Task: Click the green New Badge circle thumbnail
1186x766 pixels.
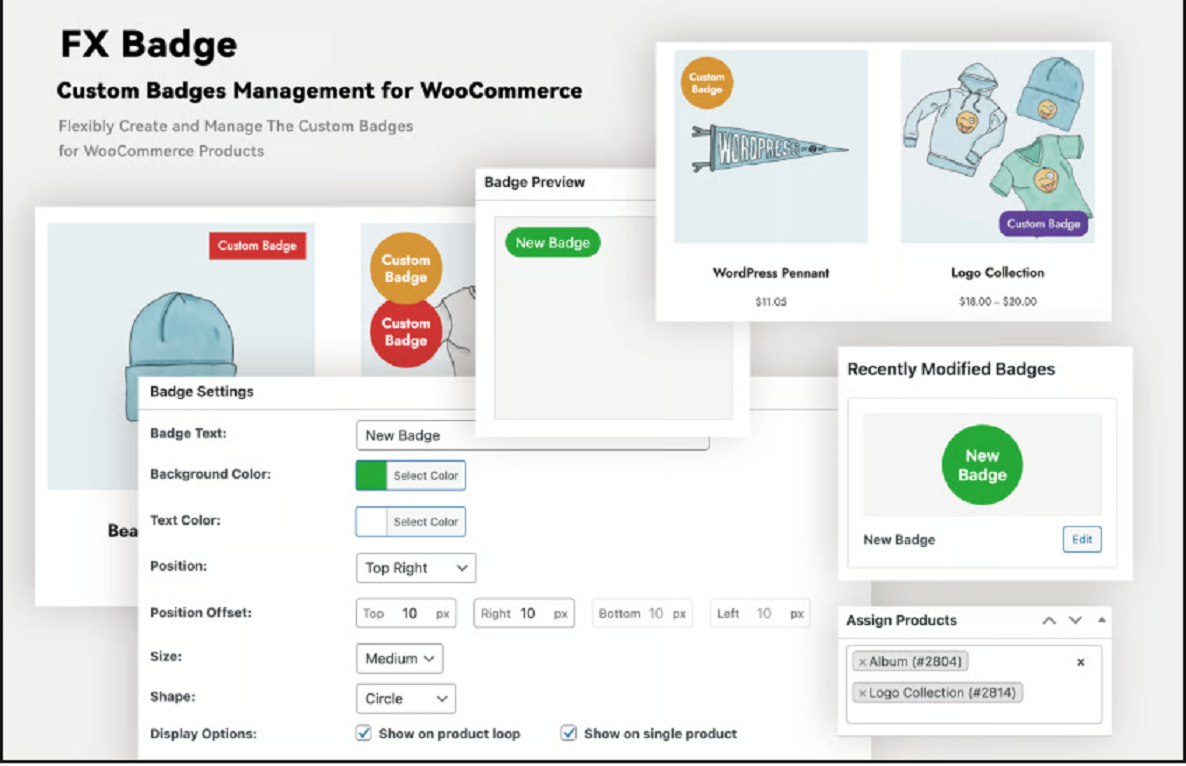Action: (x=981, y=465)
